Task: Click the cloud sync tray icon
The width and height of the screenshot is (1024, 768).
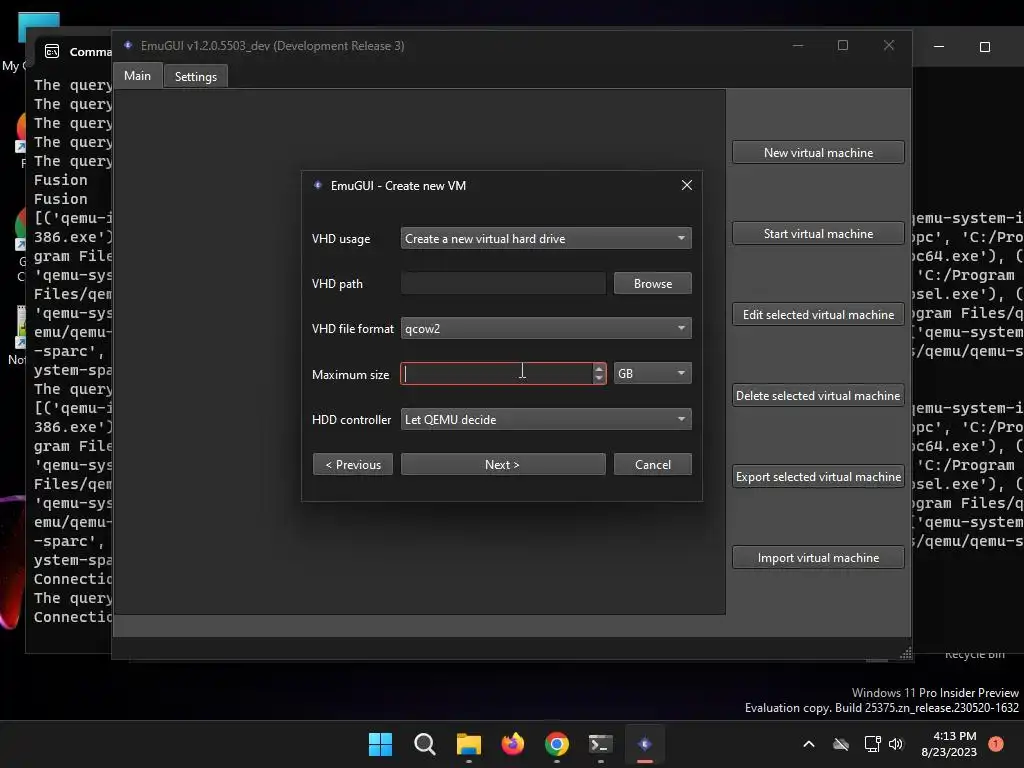Action: pyautogui.click(x=841, y=744)
